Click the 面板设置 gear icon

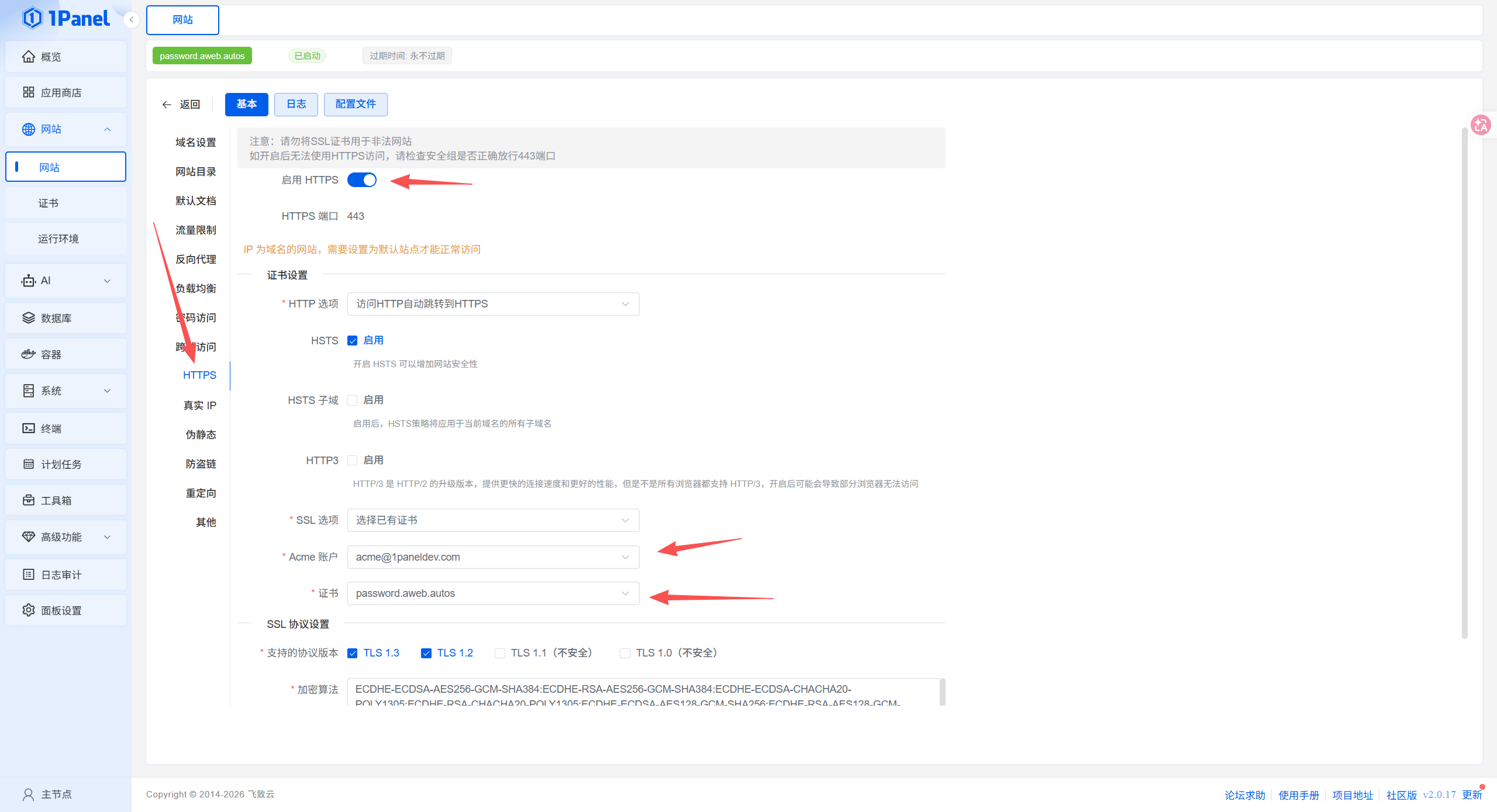coord(28,610)
